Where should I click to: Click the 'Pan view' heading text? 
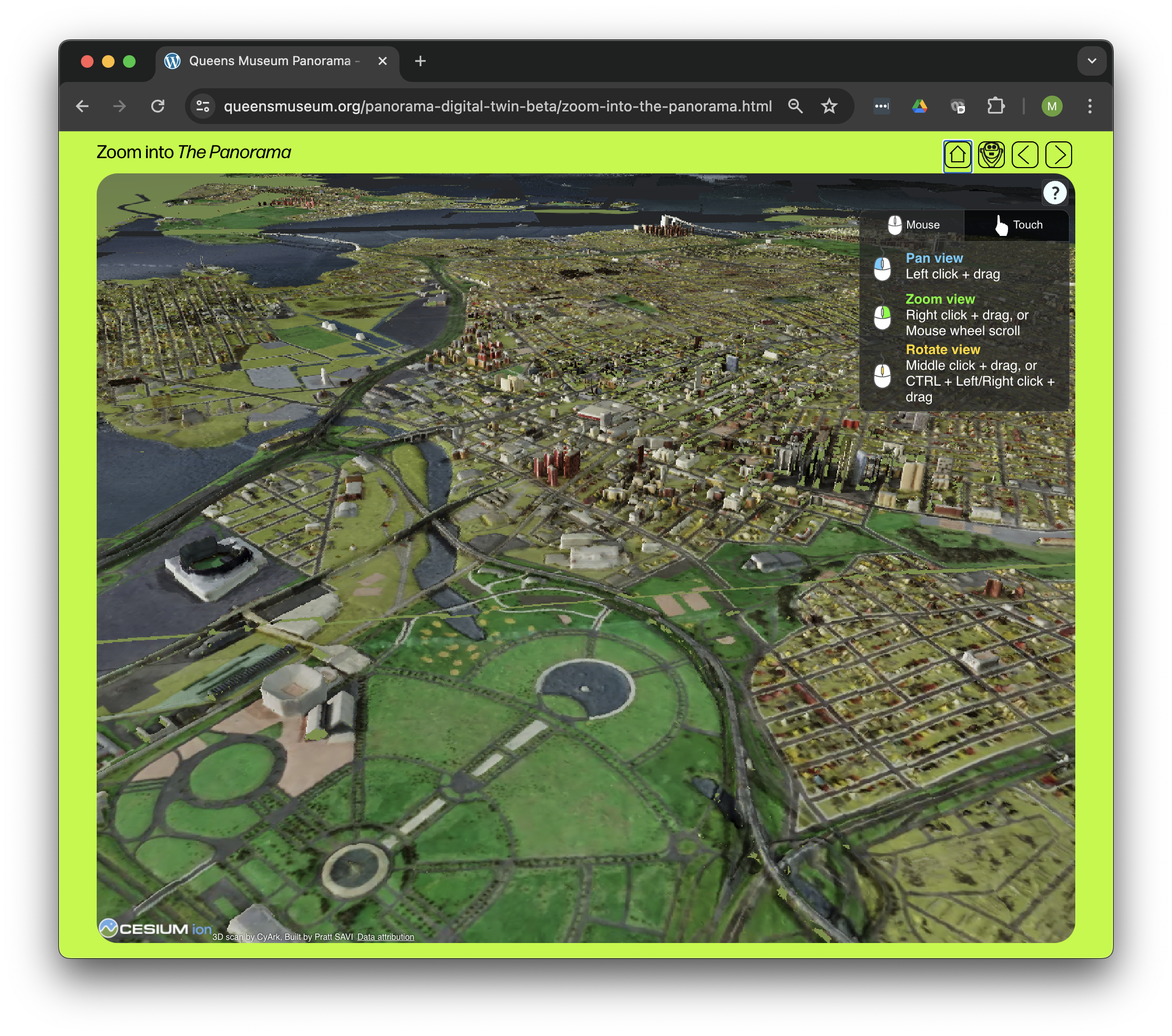934,258
